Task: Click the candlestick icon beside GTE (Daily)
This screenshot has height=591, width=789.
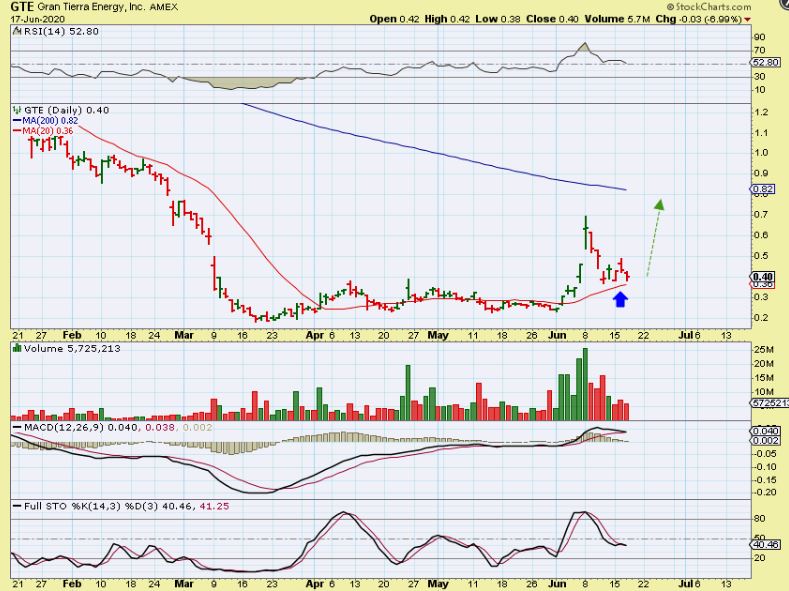Action: tap(17, 110)
